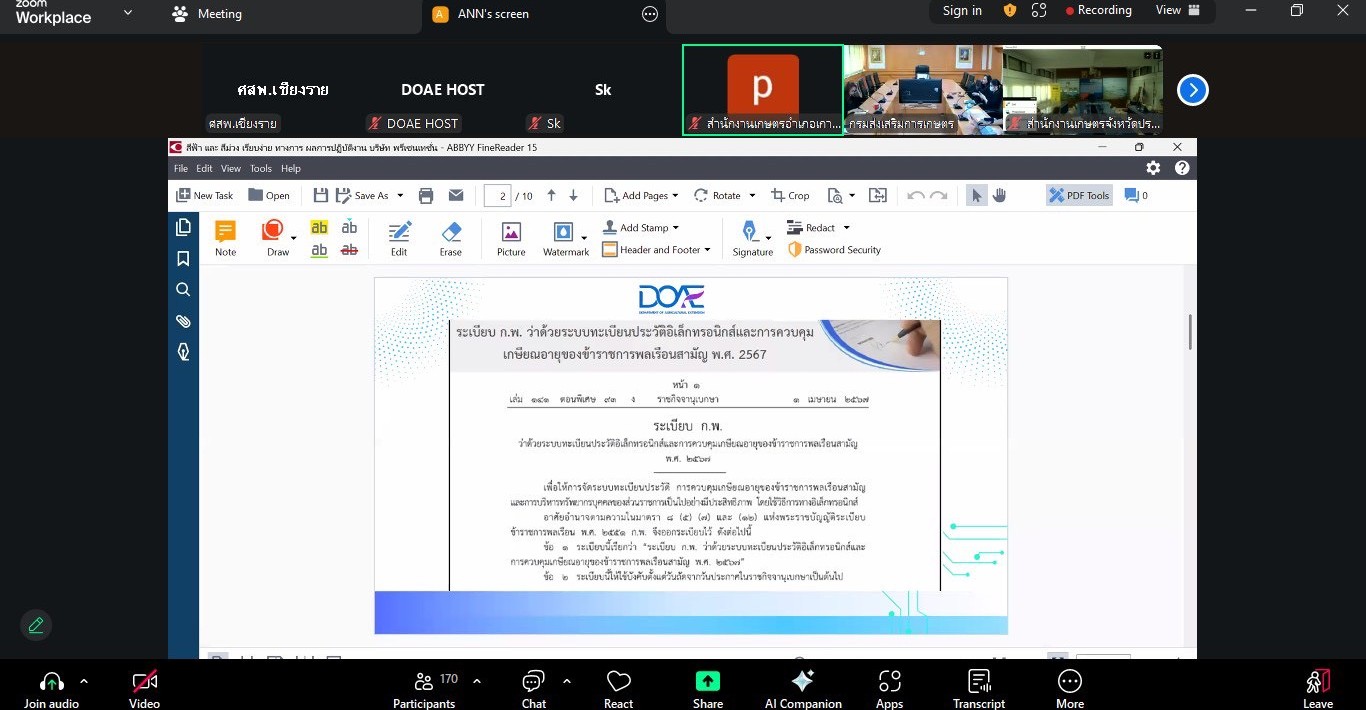Viewport: 1366px width, 710px height.
Task: Select the Note annotation tool
Action: click(225, 238)
